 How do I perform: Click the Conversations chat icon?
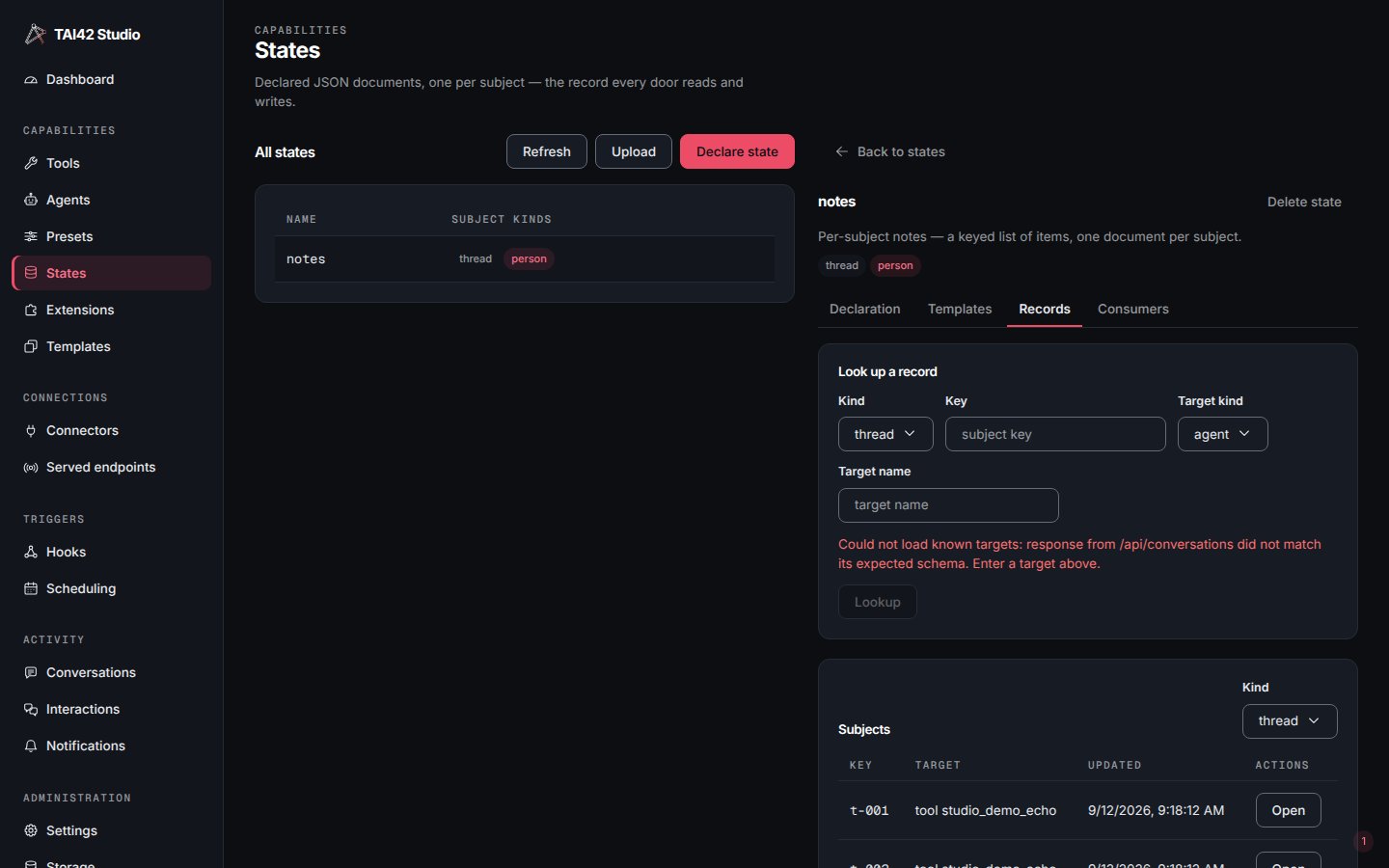[31, 673]
